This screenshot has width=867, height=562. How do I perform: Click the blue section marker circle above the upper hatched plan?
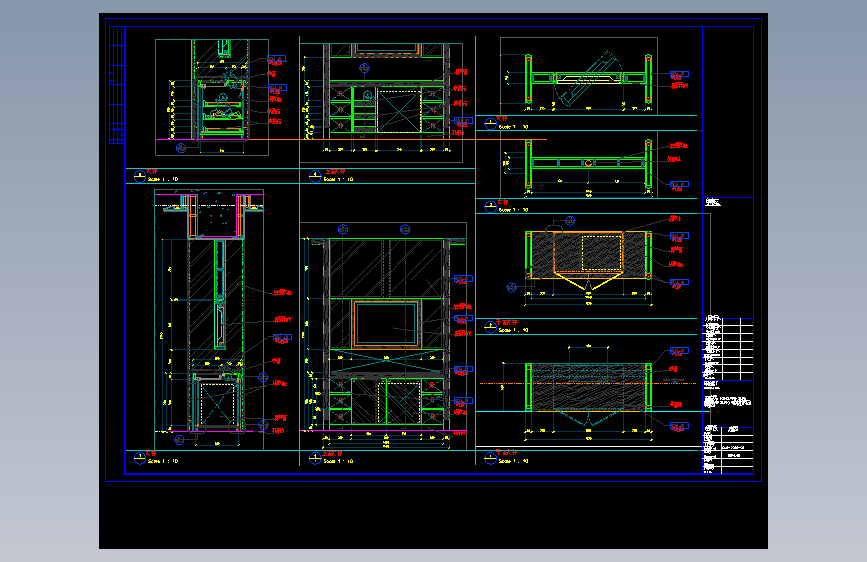570,221
